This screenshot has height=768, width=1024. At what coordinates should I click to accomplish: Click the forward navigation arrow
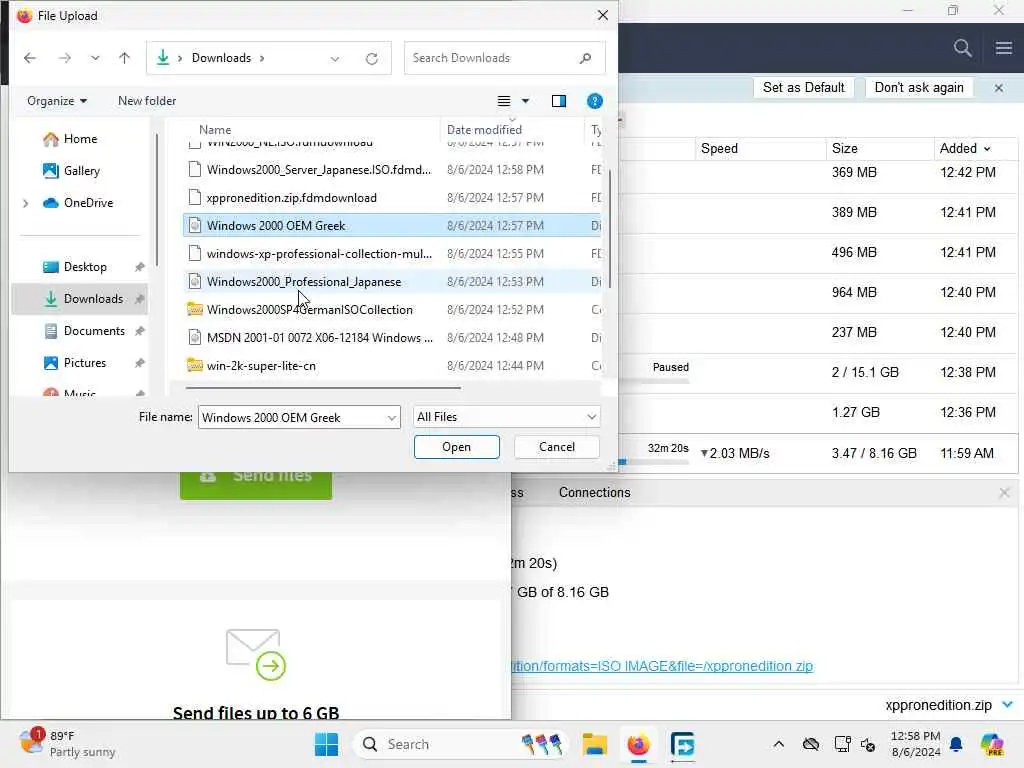pos(65,58)
